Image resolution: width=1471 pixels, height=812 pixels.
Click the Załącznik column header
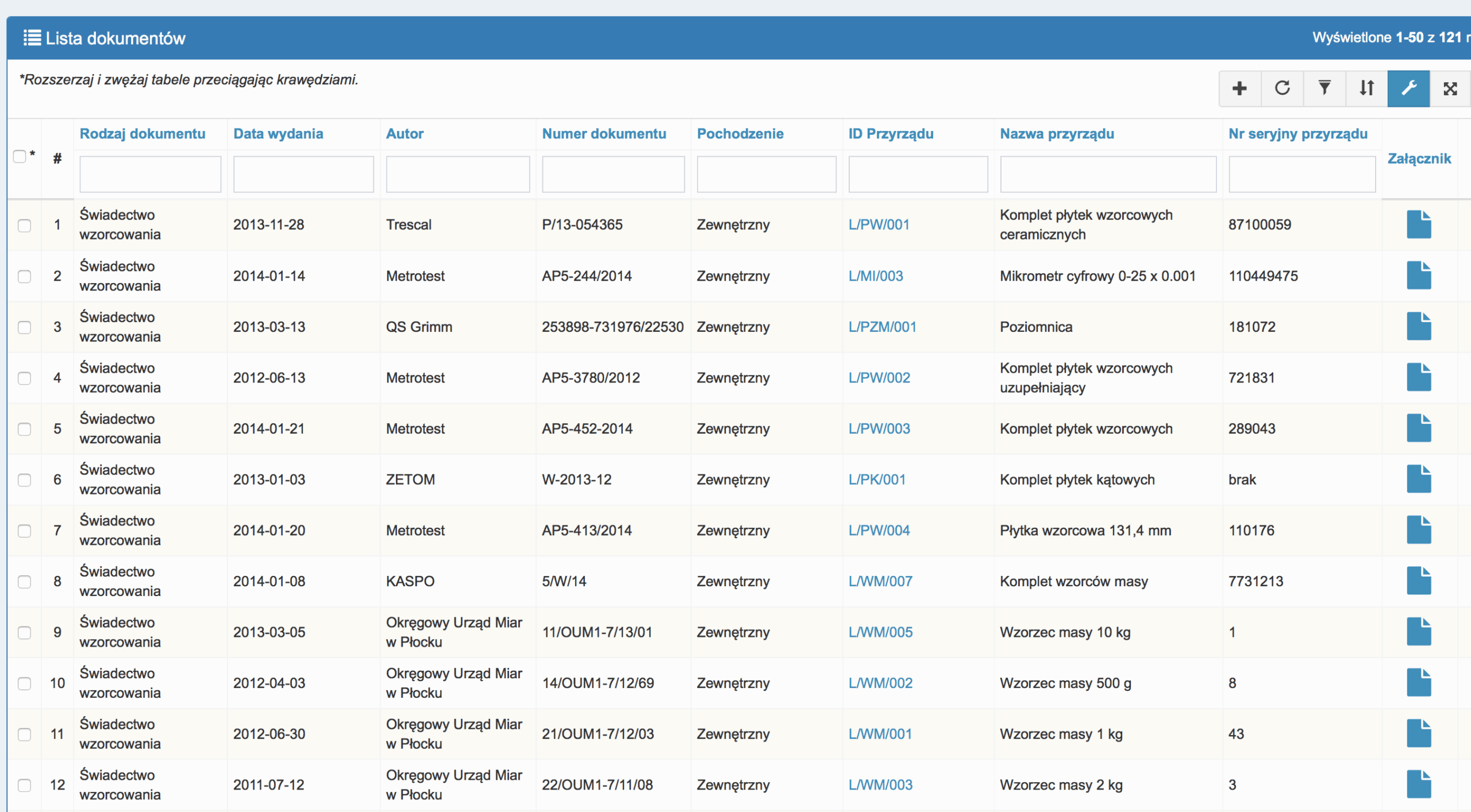point(1419,158)
